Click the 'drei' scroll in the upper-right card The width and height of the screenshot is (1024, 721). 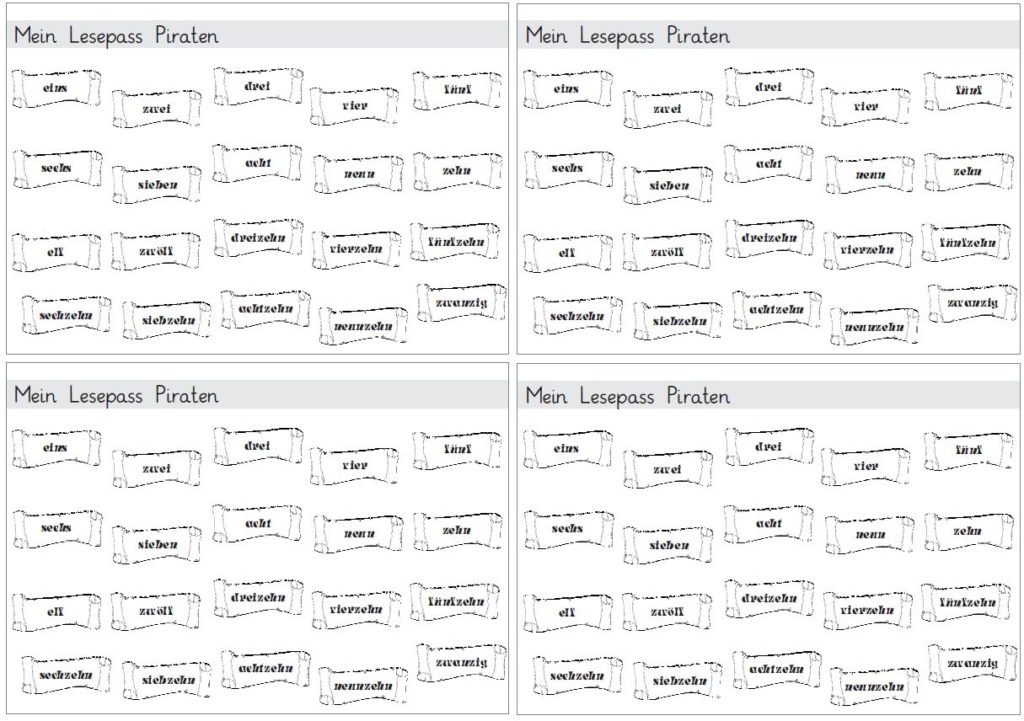[x=769, y=87]
